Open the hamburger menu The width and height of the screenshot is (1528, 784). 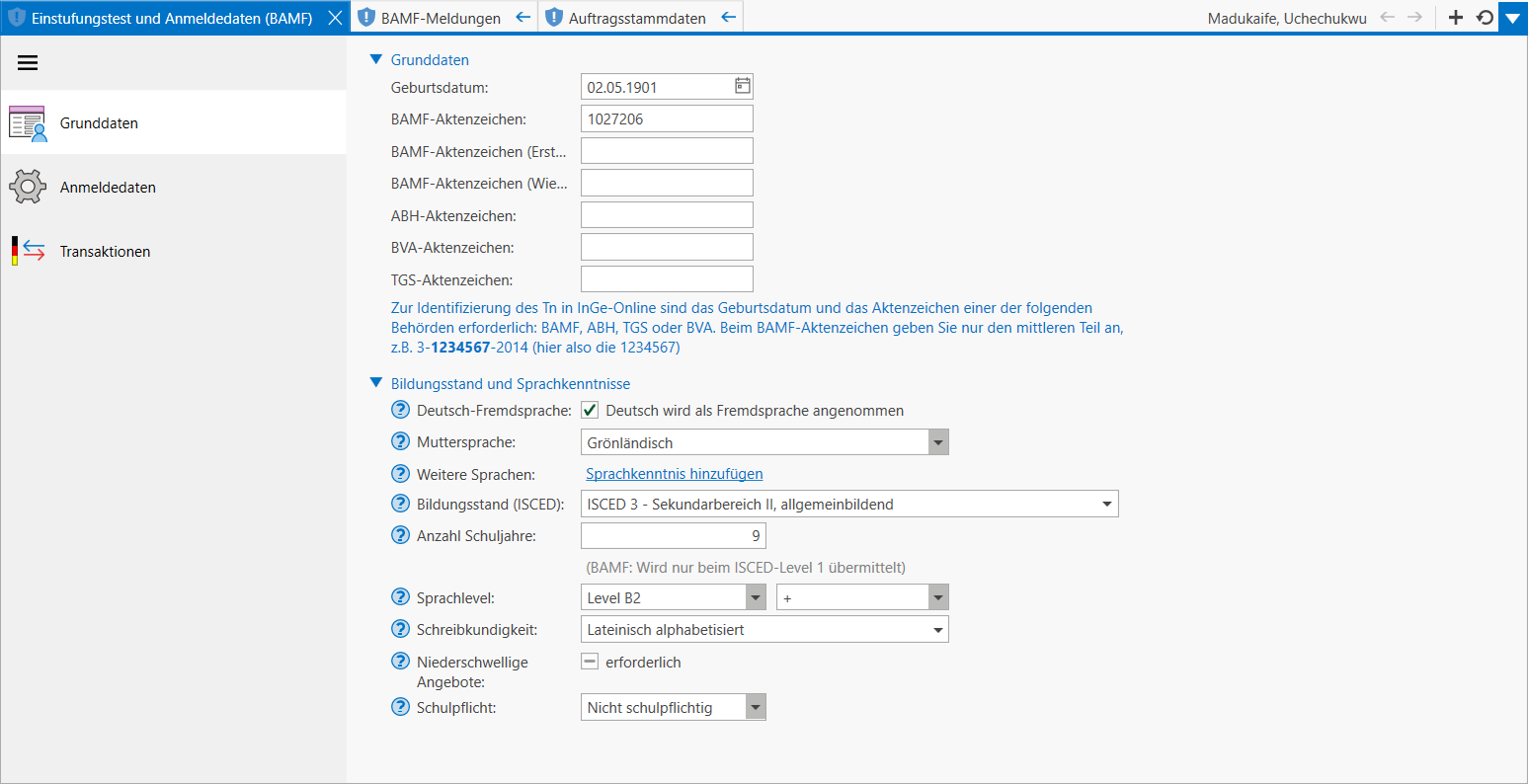coord(28,63)
